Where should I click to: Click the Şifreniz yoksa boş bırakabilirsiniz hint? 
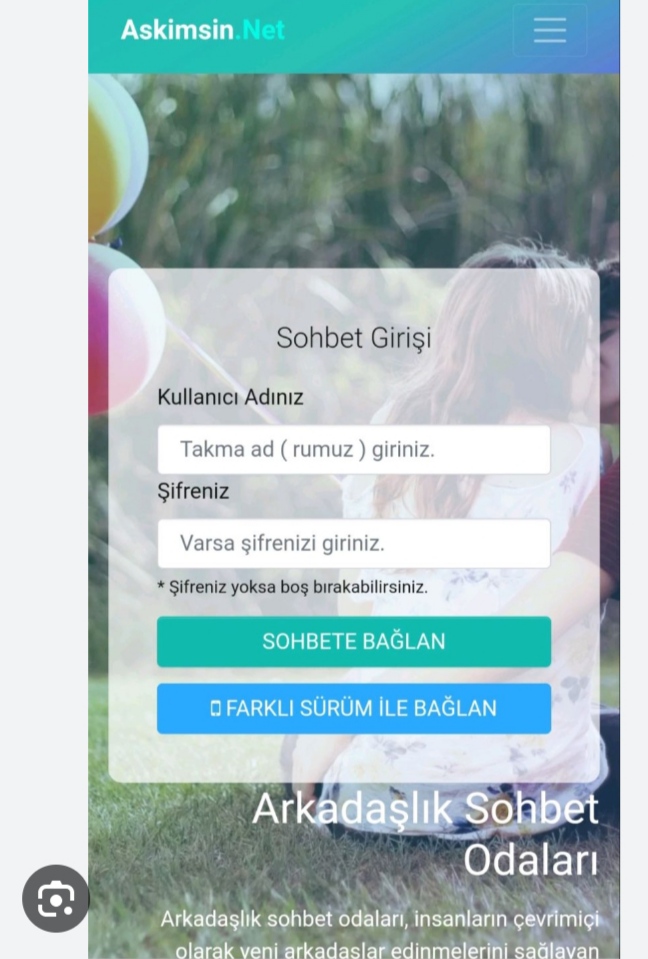coord(293,587)
